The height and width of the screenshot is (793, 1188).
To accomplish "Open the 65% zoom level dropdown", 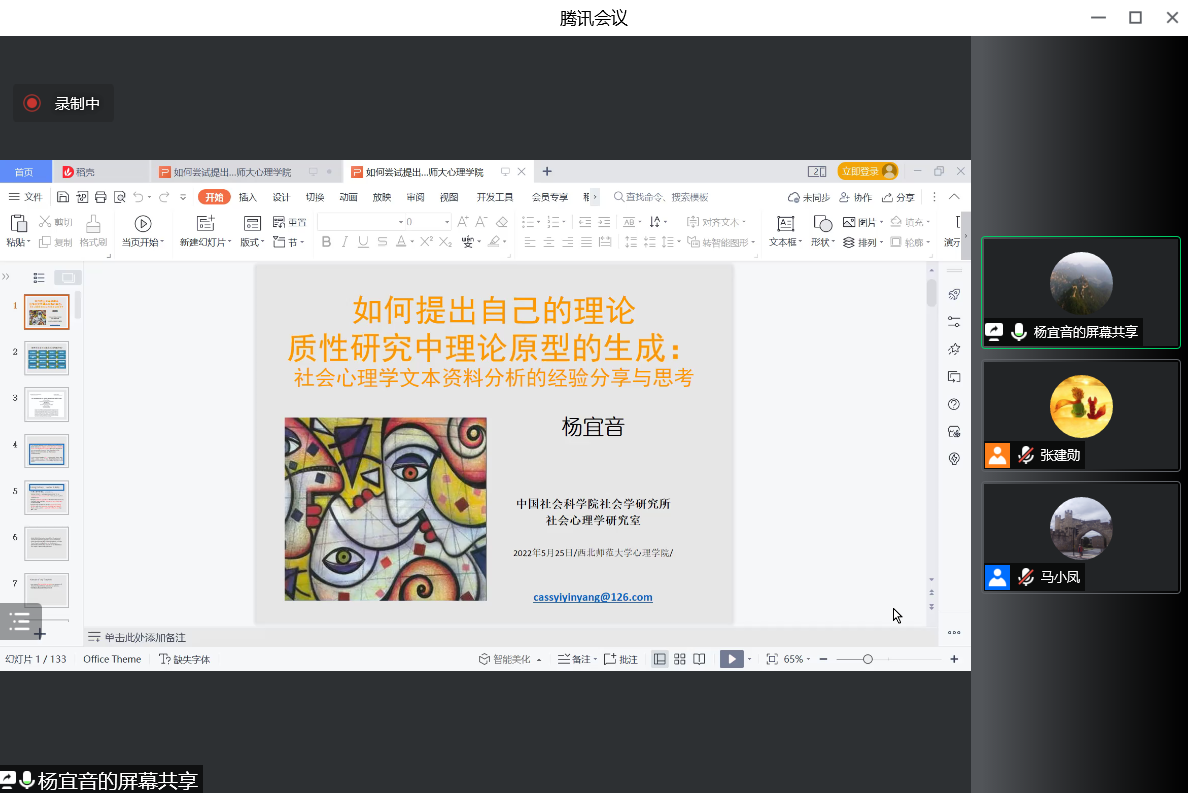I will [x=793, y=659].
